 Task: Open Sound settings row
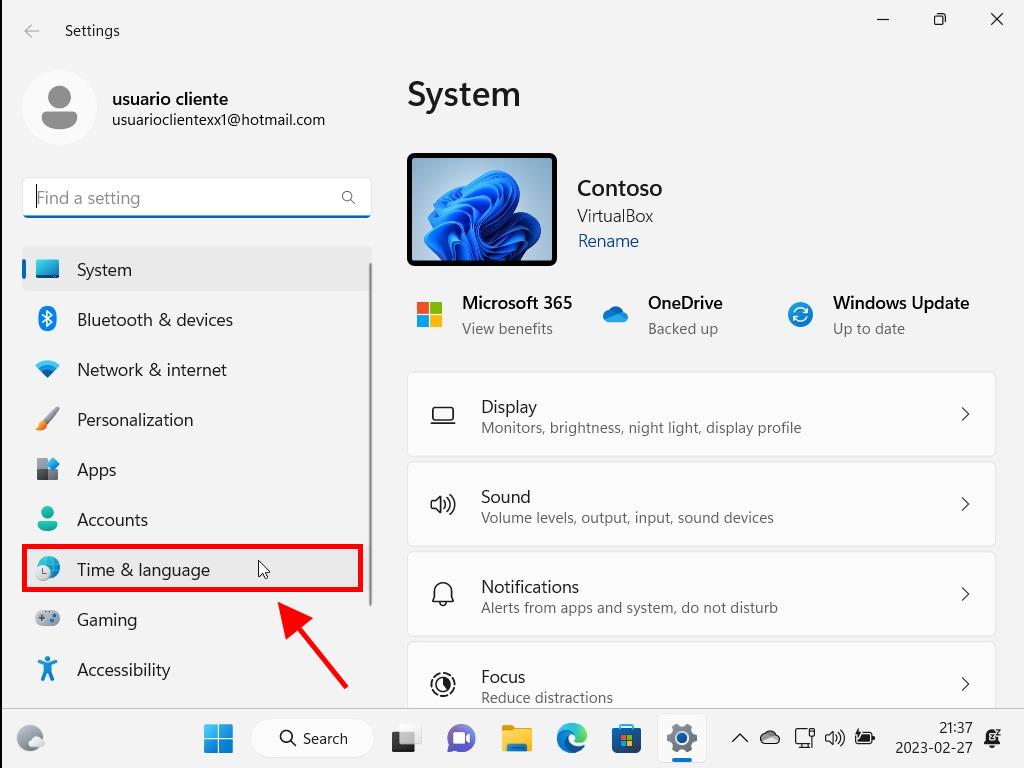(700, 505)
